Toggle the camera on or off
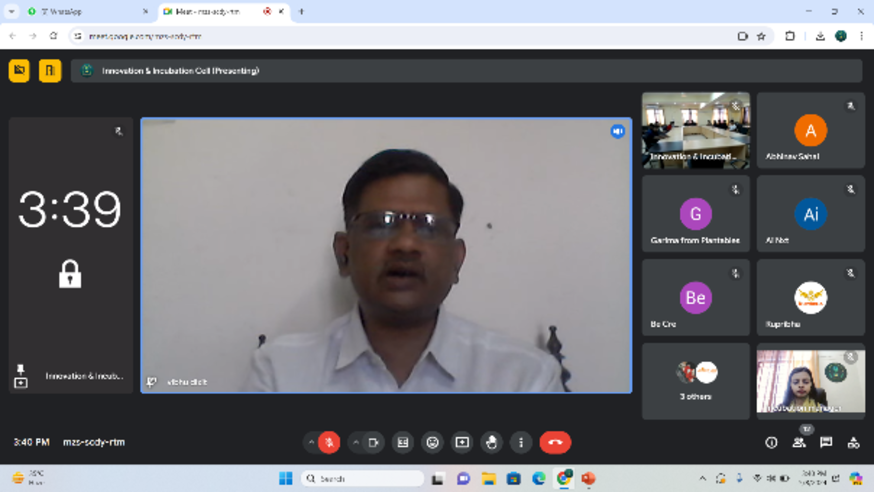Viewport: 874px width, 492px height. click(x=373, y=442)
